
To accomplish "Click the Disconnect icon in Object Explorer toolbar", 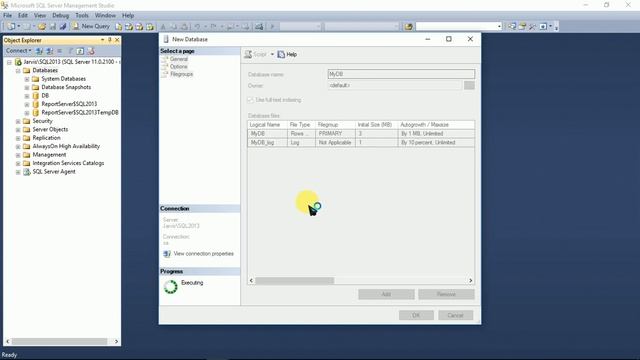I will [x=49, y=51].
